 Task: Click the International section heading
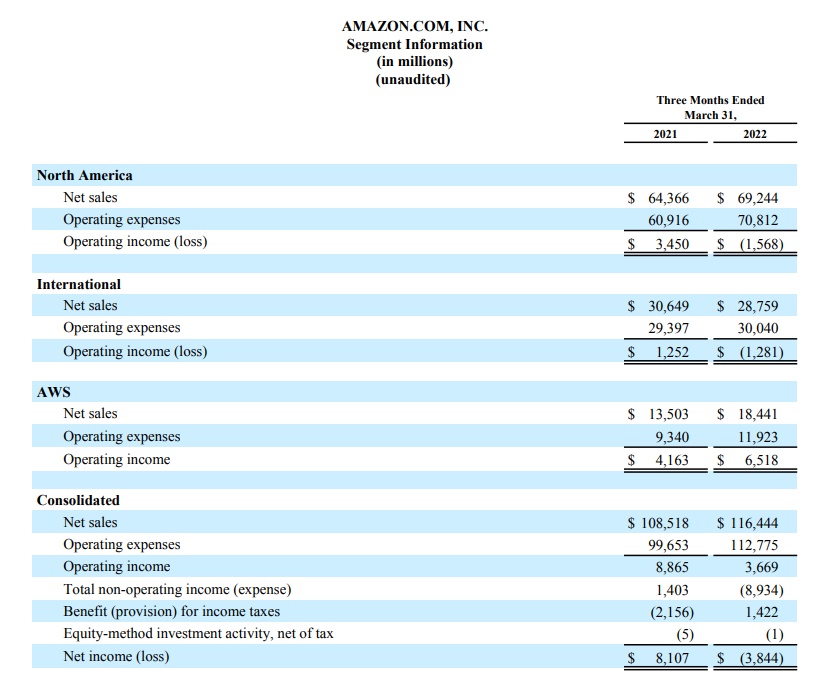[x=78, y=284]
